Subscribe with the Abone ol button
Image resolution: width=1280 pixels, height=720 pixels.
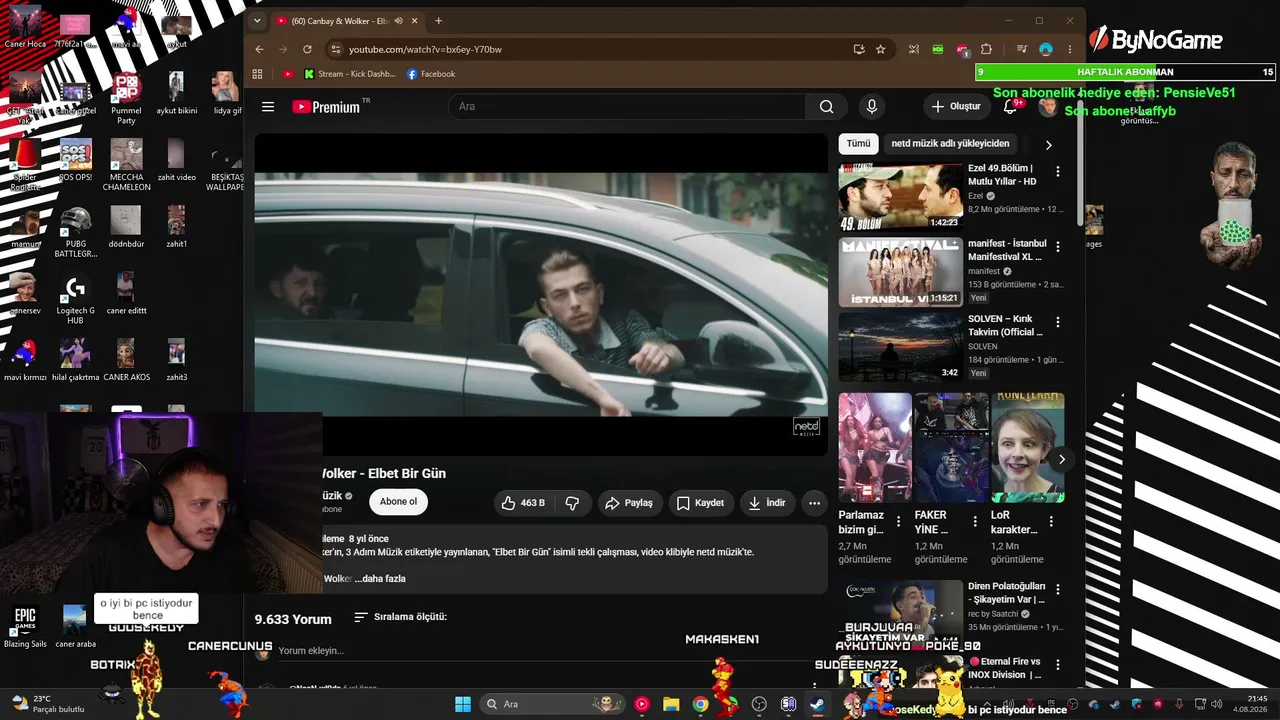(398, 502)
